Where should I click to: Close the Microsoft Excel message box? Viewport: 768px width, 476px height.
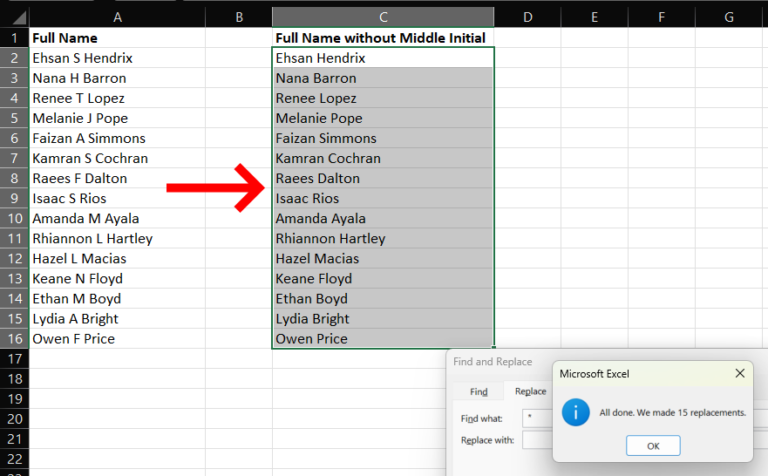tap(740, 374)
